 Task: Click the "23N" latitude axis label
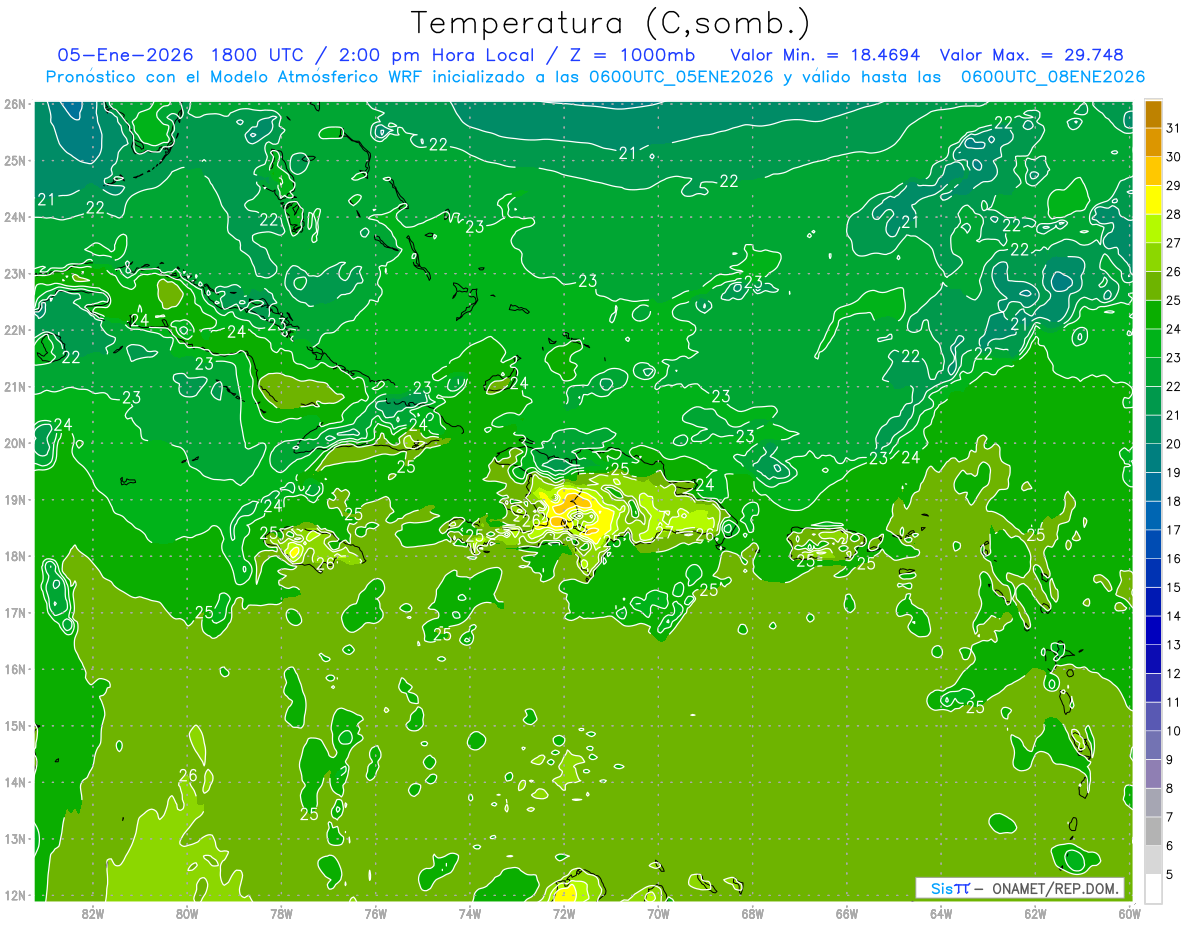pos(14,273)
